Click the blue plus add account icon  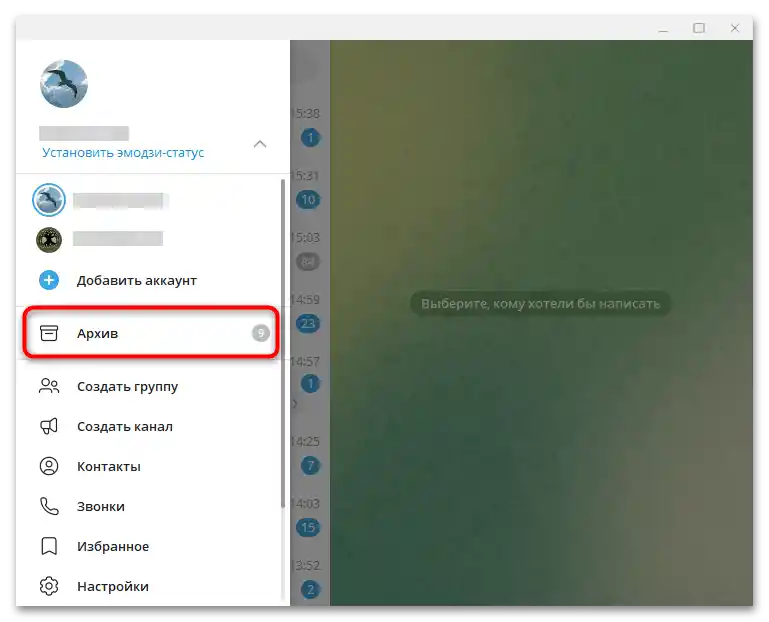coord(49,280)
